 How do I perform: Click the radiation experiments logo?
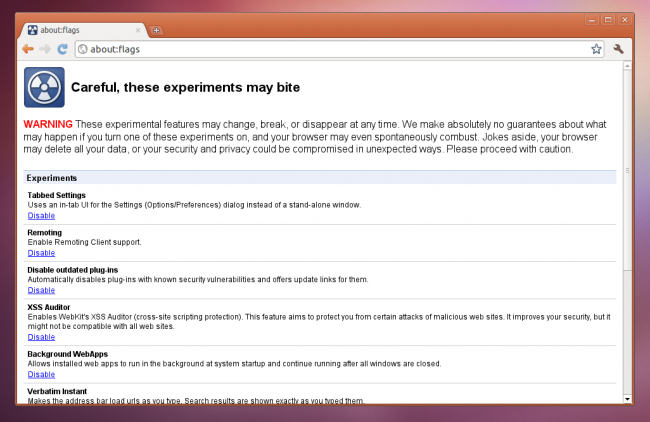click(x=44, y=87)
